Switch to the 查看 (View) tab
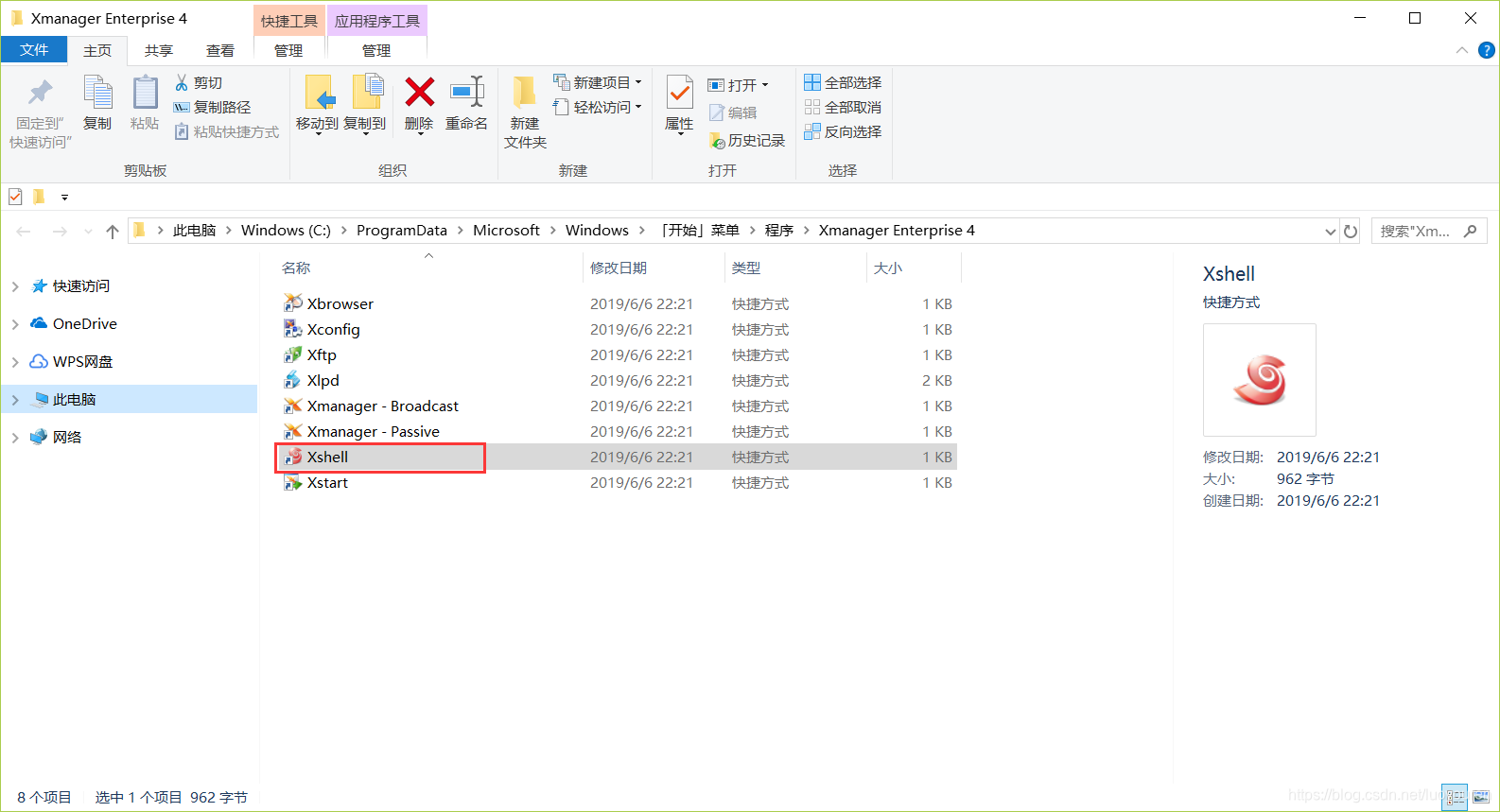 pyautogui.click(x=220, y=51)
